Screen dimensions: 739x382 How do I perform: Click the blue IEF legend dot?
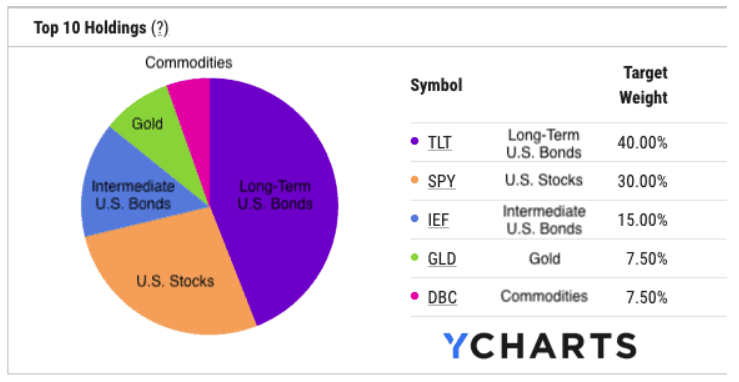point(415,218)
